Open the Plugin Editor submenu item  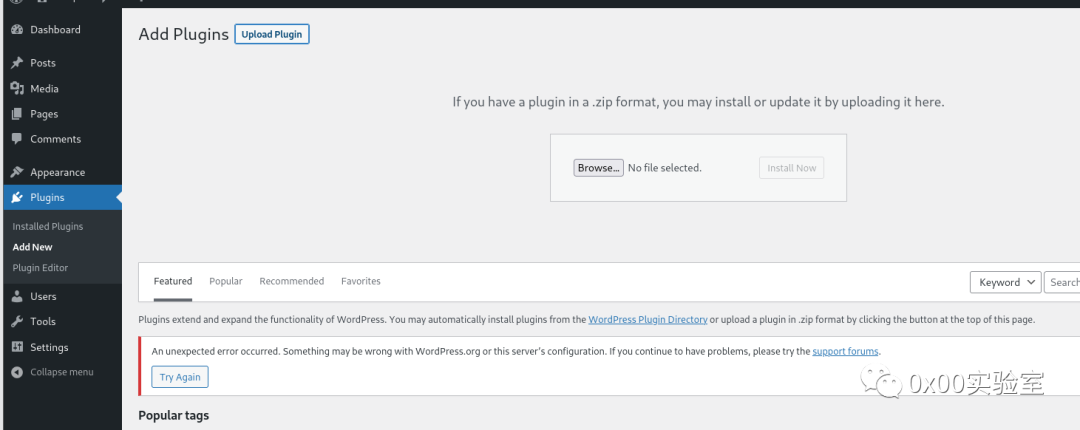point(40,267)
